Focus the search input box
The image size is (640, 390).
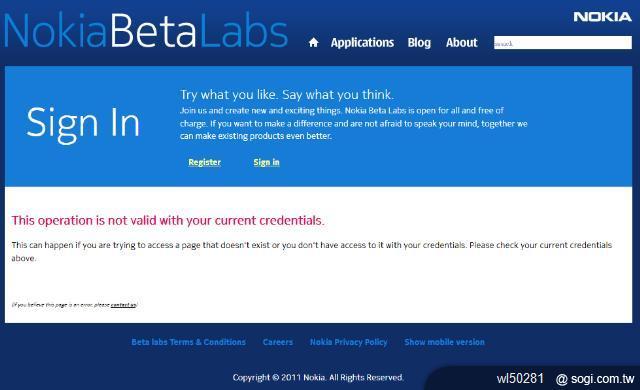tap(563, 43)
